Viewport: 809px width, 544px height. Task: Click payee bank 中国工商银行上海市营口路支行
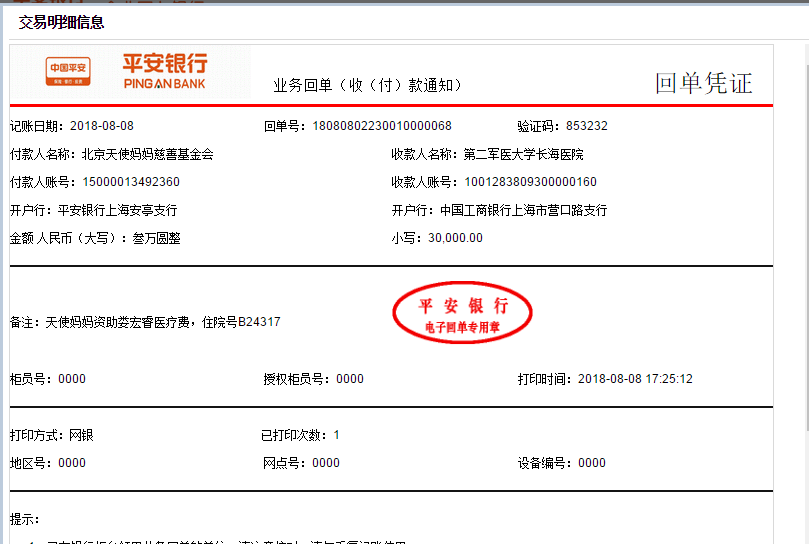tap(523, 210)
